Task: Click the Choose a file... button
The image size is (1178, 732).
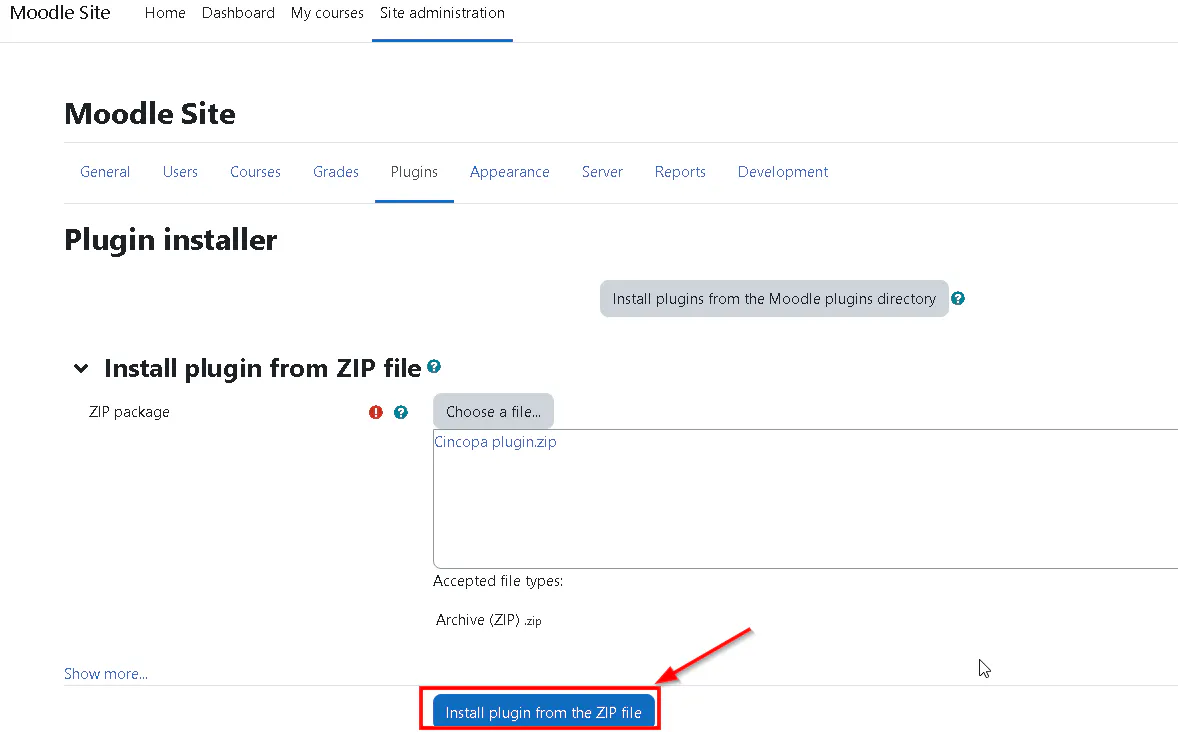Action: click(x=493, y=412)
